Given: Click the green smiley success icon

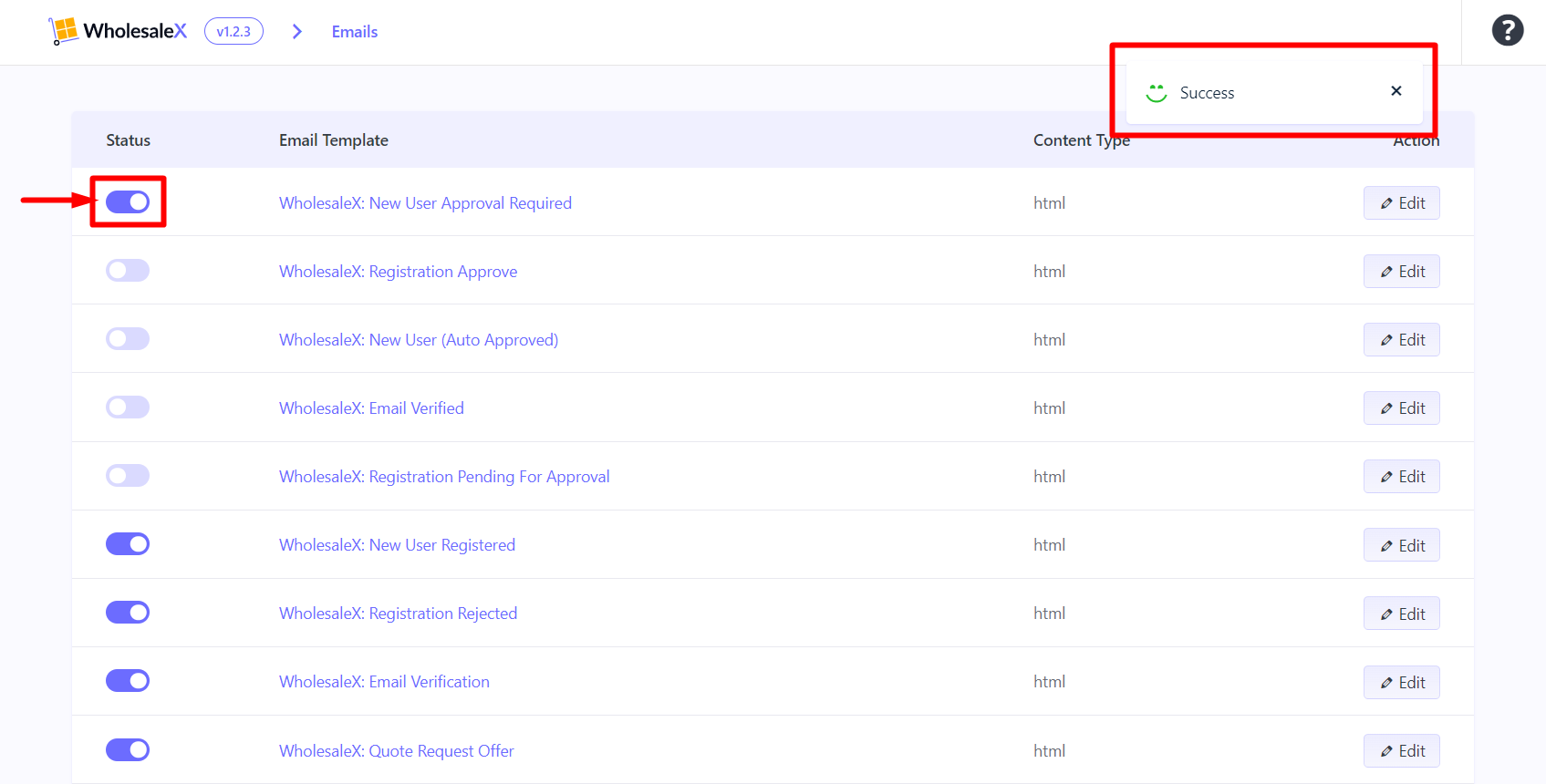Looking at the screenshot, I should [1157, 92].
